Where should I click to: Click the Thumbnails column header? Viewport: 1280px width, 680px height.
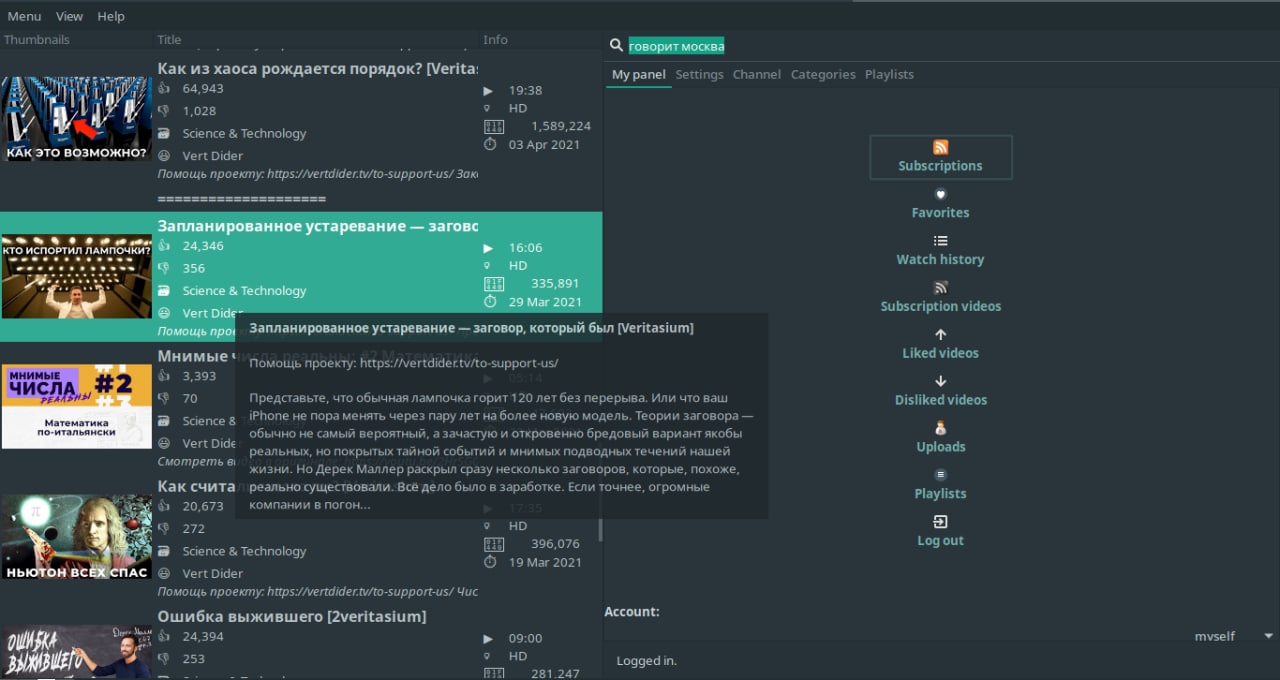pos(37,40)
